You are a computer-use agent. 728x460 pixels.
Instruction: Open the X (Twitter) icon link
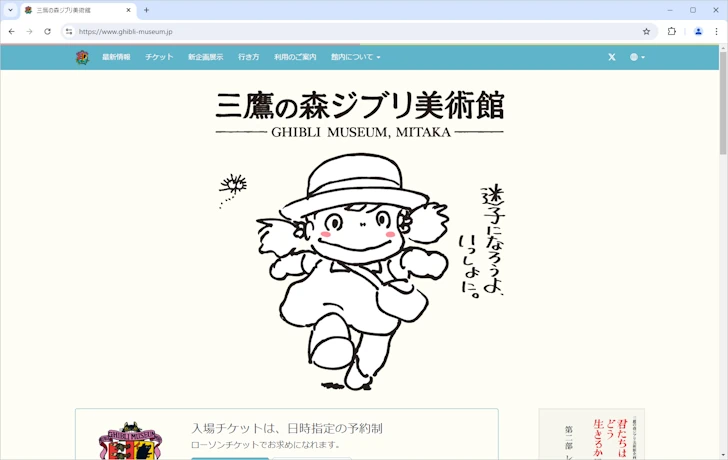pyautogui.click(x=612, y=57)
